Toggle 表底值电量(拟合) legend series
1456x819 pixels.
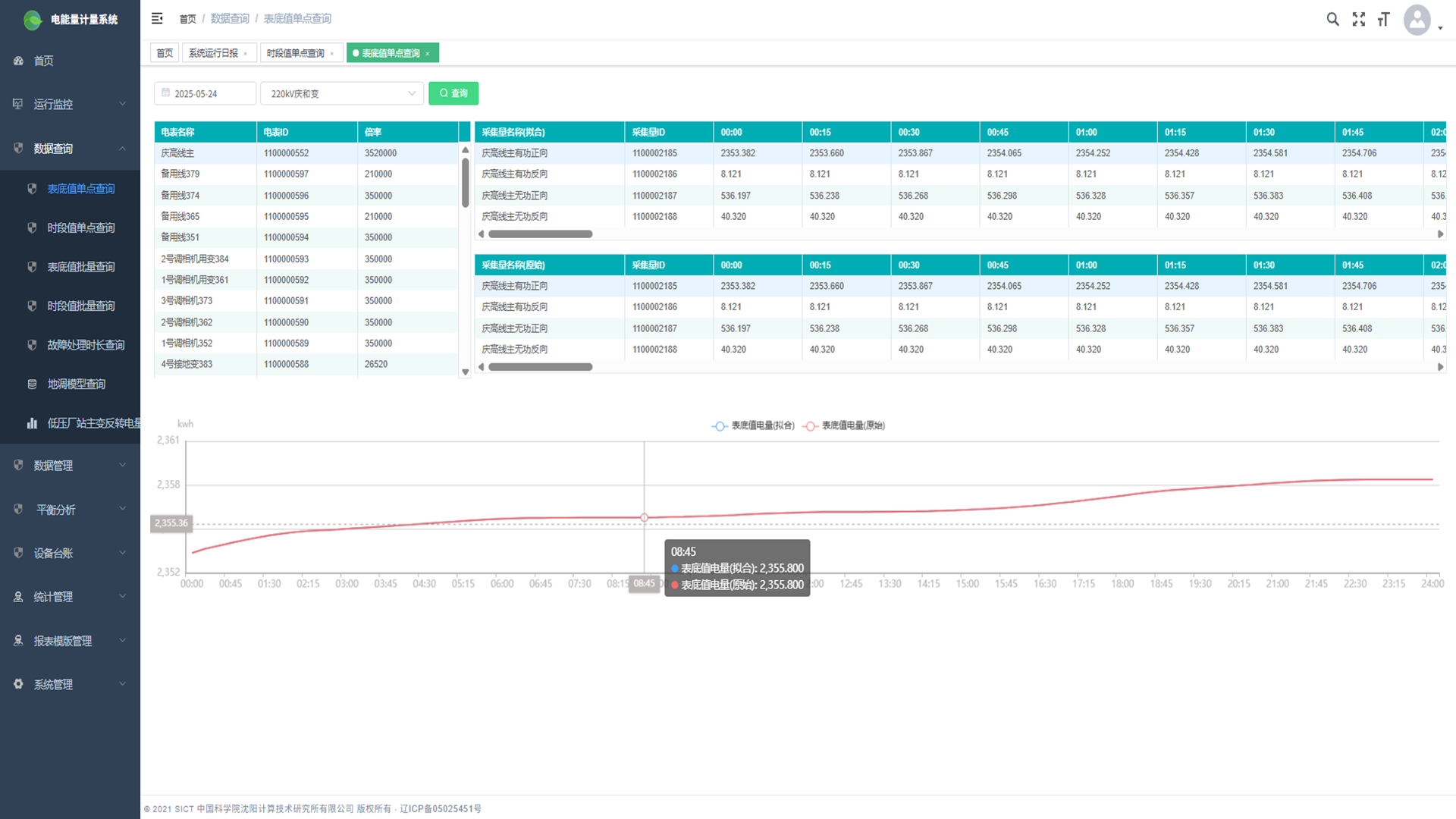(x=753, y=425)
